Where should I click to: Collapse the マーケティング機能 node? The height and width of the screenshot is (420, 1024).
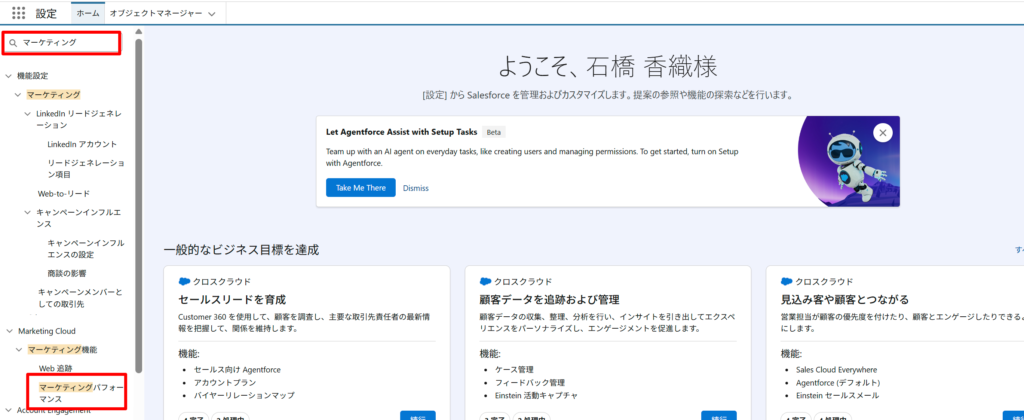(18, 350)
